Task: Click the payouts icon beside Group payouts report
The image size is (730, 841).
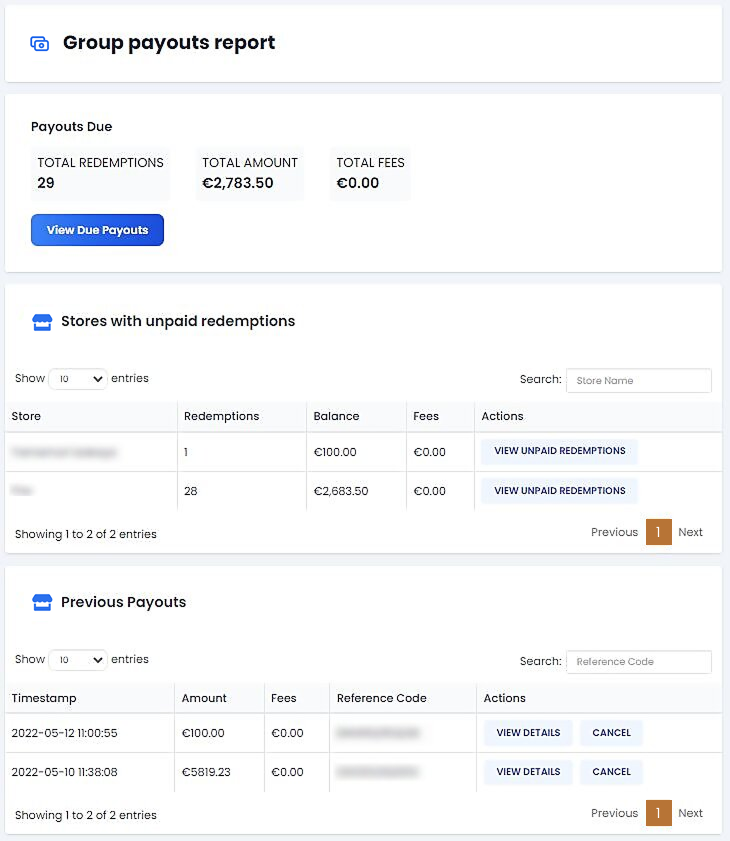Action: 40,44
